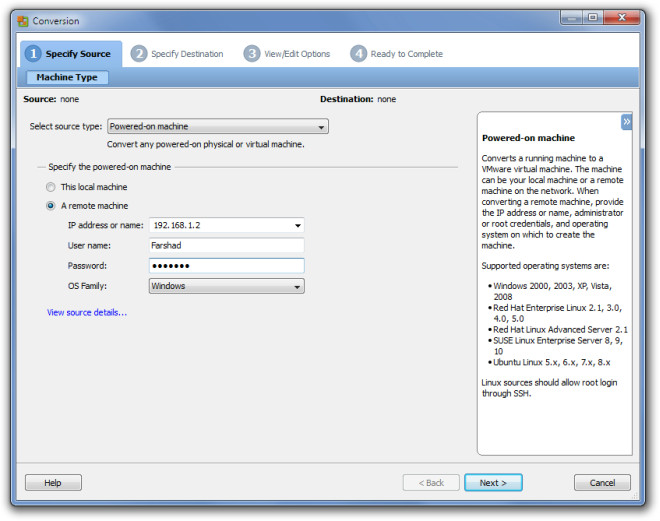Cancel the conversion wizard

(x=602, y=482)
